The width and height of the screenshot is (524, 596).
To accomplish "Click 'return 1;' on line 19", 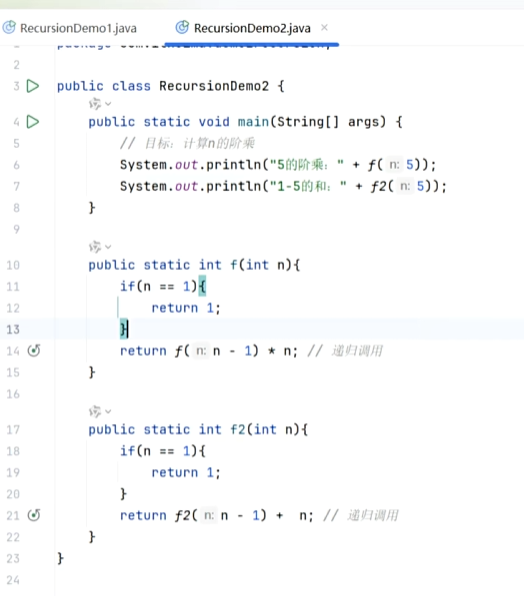I will [186, 472].
